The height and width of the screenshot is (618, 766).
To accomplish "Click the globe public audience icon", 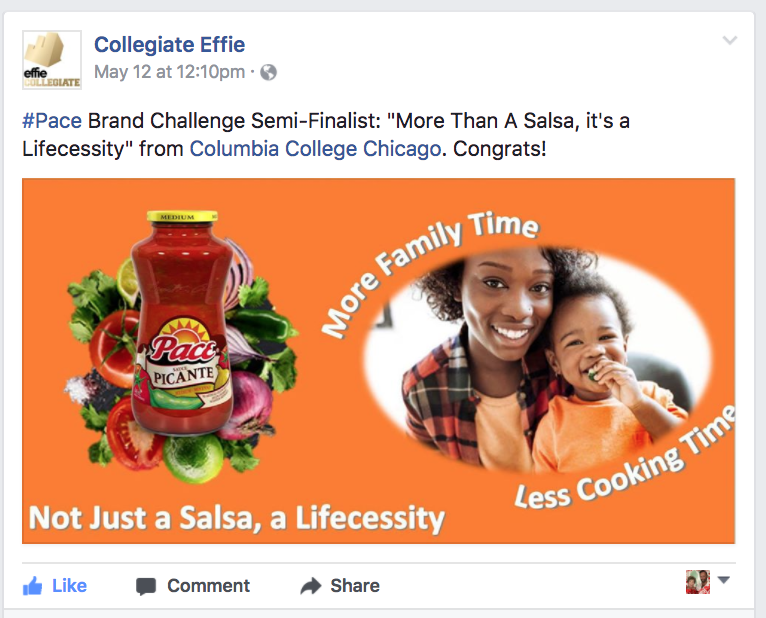I will [x=268, y=72].
